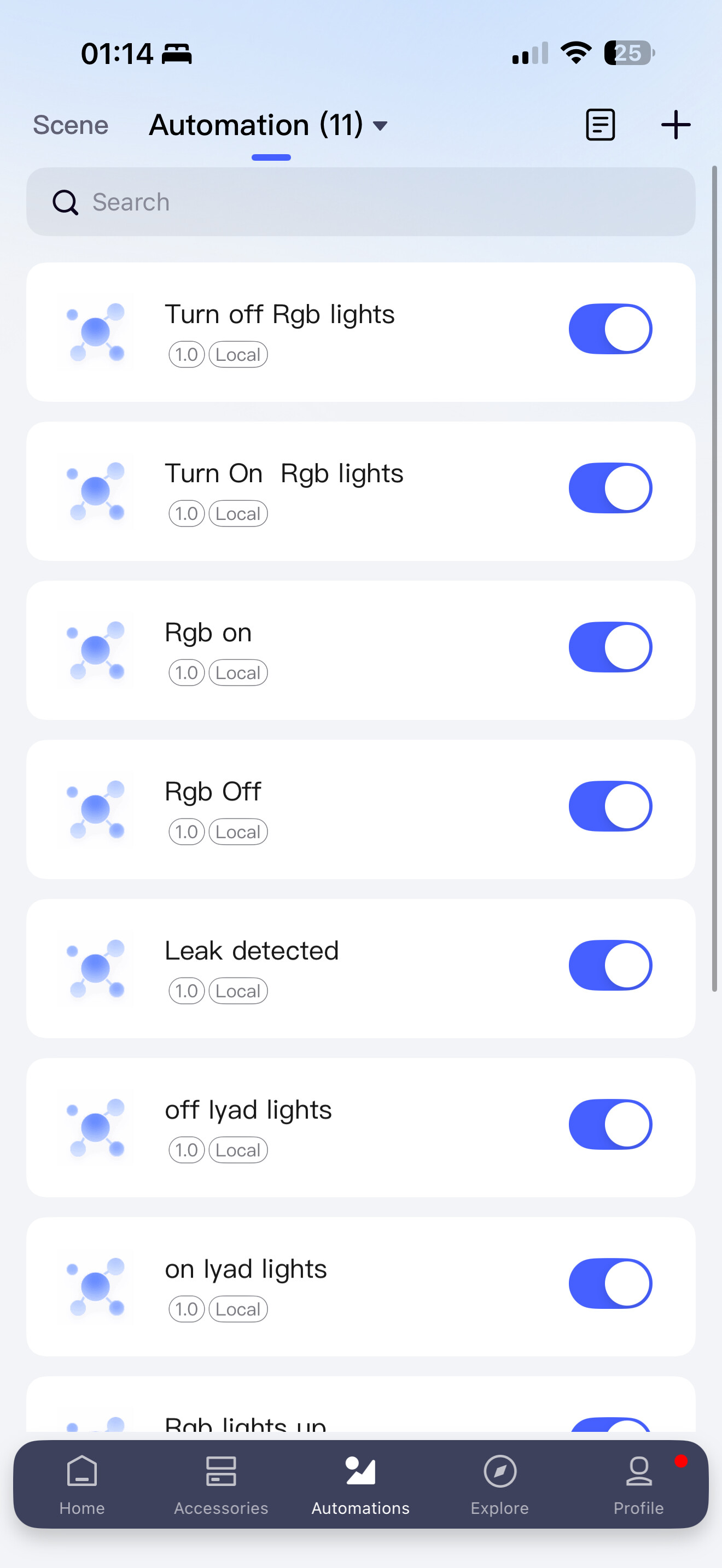This screenshot has height=1568, width=722.
Task: Tap the Leak detected automation icon
Action: [96, 968]
